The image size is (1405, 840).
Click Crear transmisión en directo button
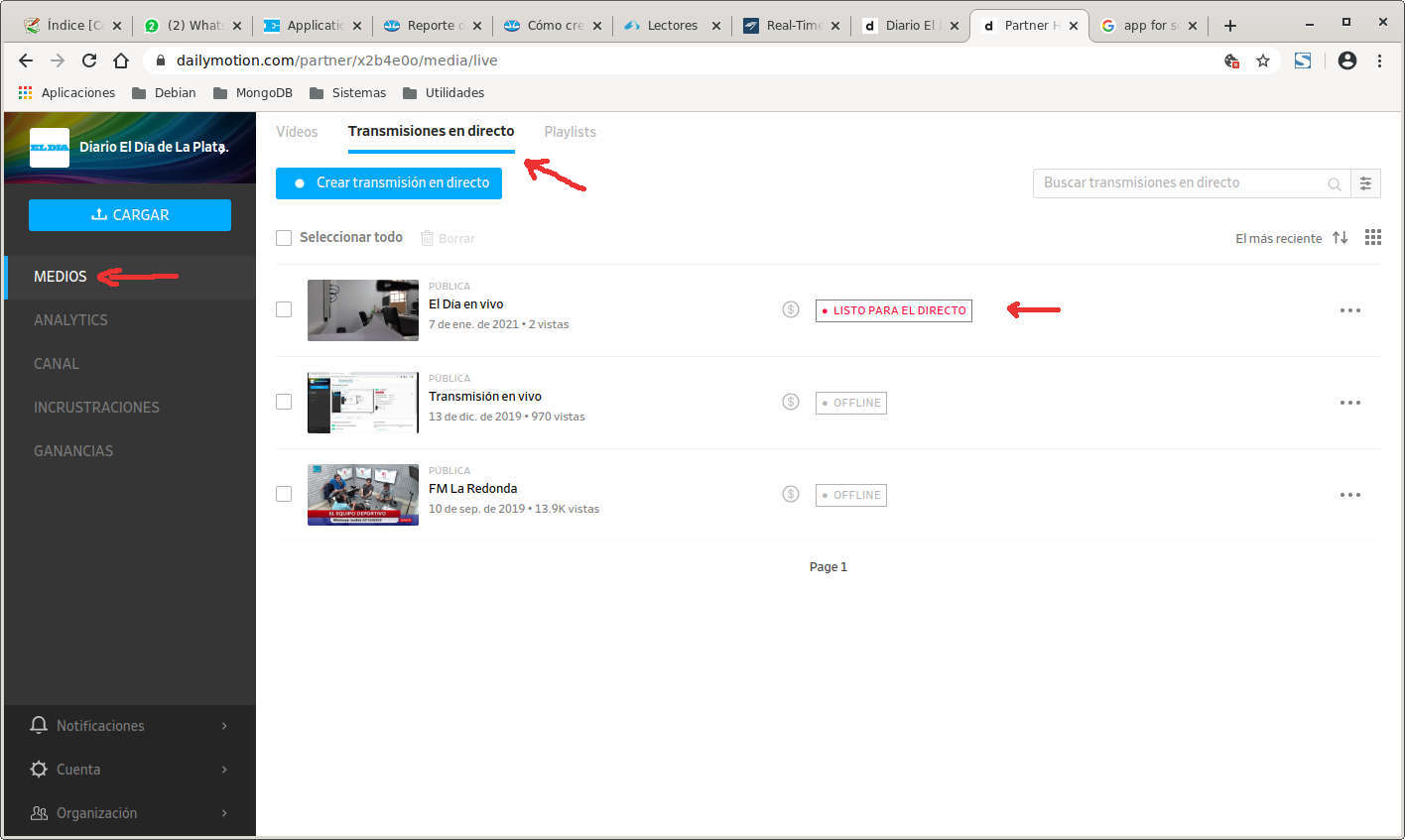(389, 183)
